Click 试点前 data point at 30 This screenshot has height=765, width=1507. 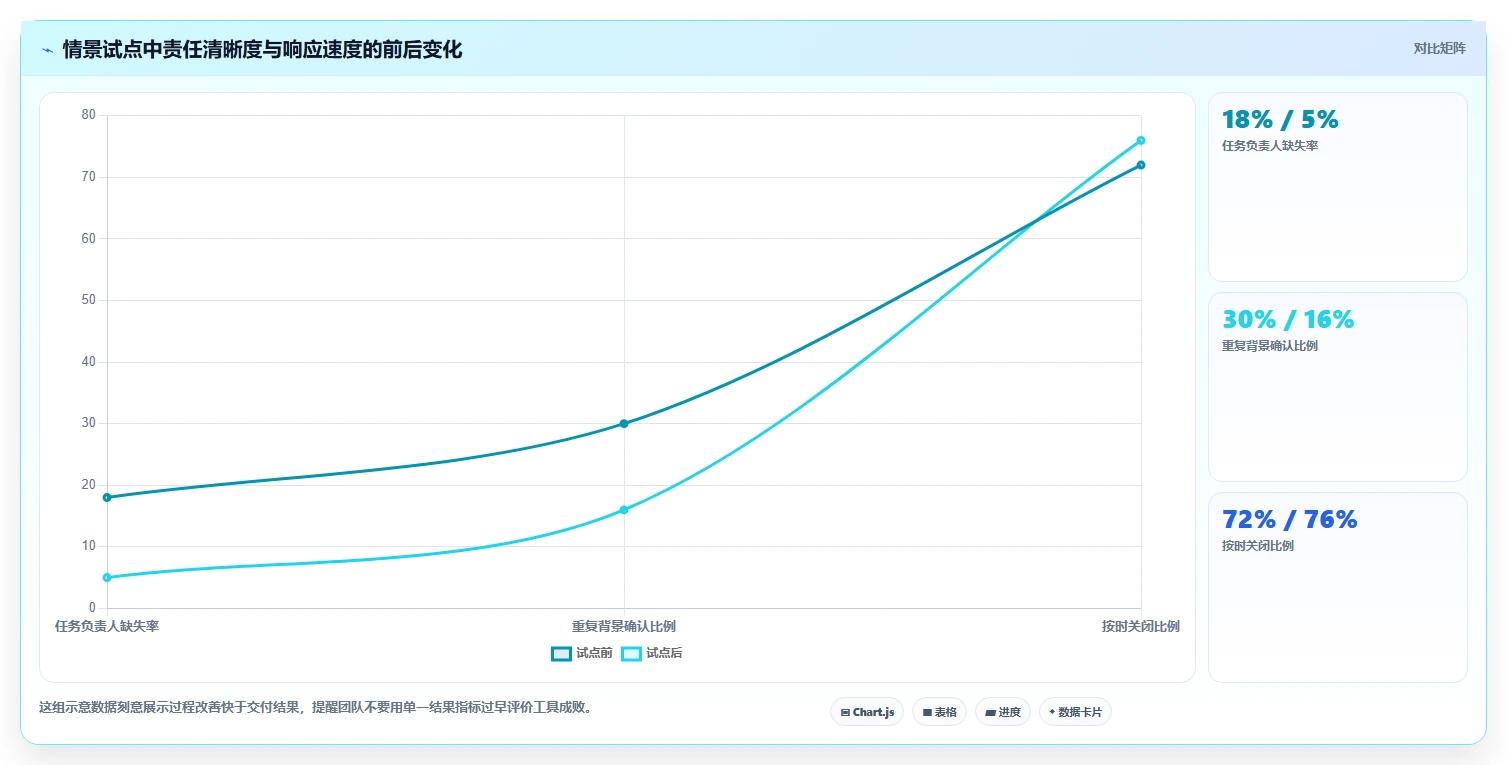[x=624, y=423]
